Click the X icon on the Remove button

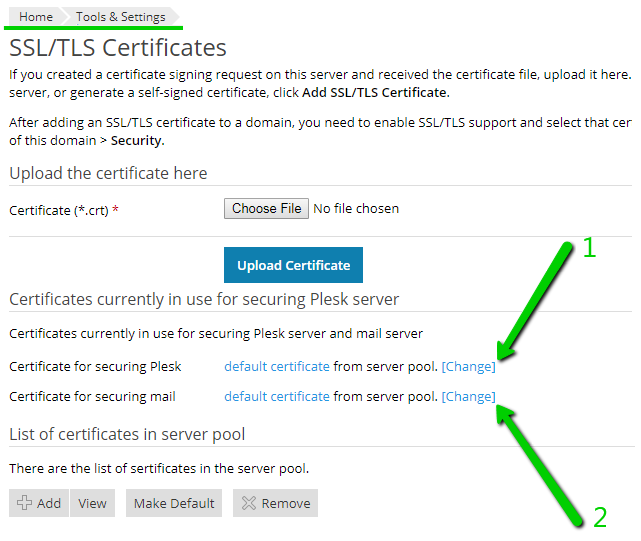[249, 503]
